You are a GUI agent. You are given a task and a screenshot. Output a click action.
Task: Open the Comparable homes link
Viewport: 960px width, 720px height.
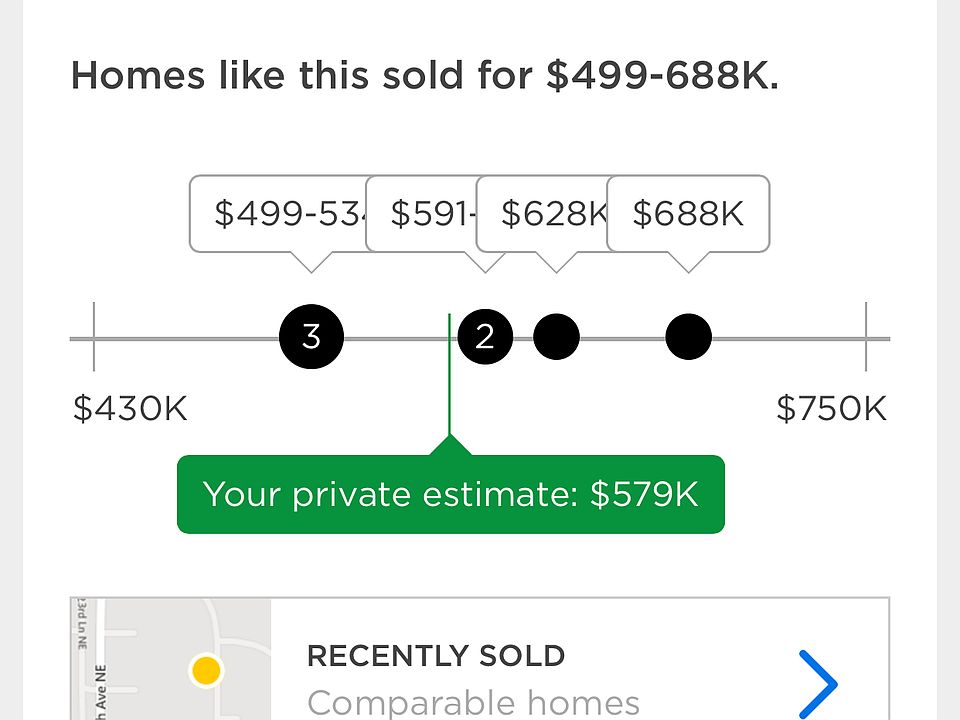click(x=473, y=703)
